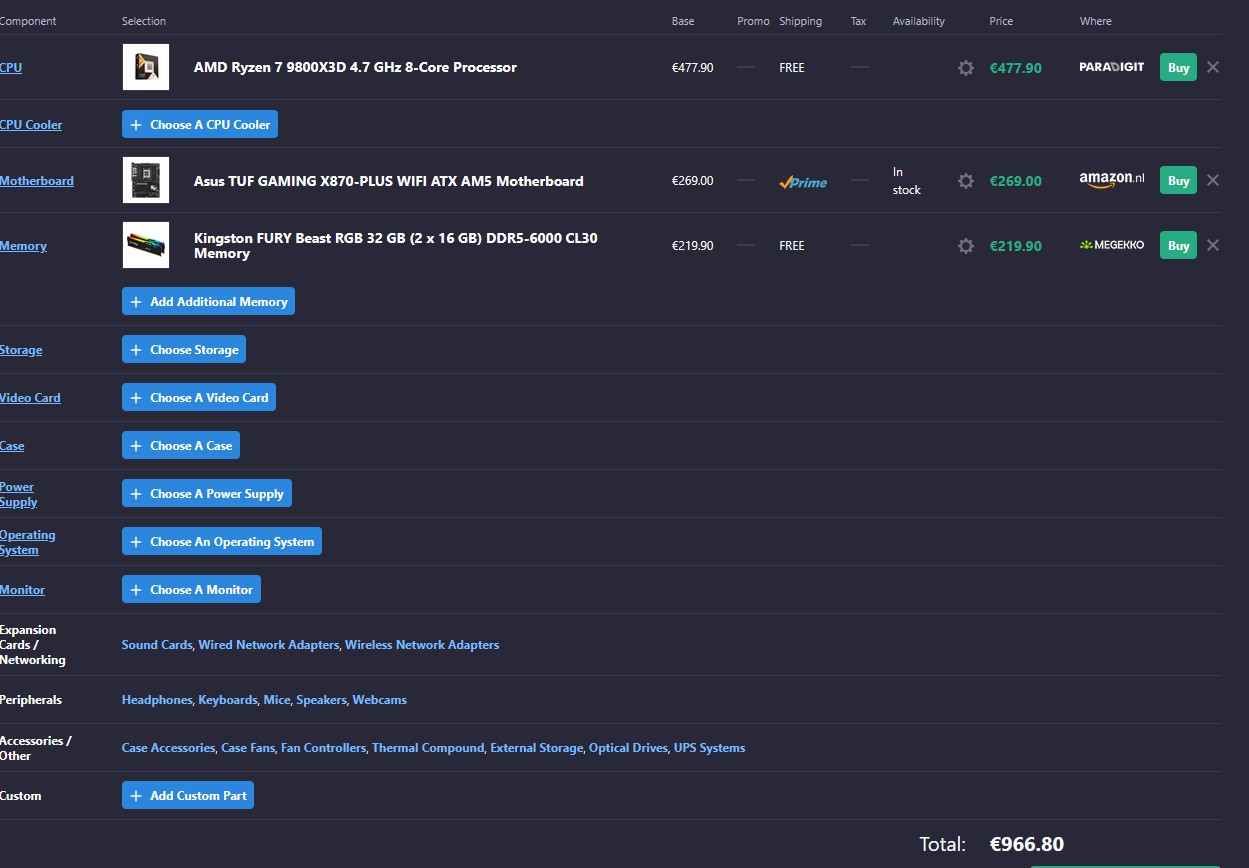Open the Wired Network Adapters link
Viewport: 1249px width, 868px height.
click(x=268, y=645)
